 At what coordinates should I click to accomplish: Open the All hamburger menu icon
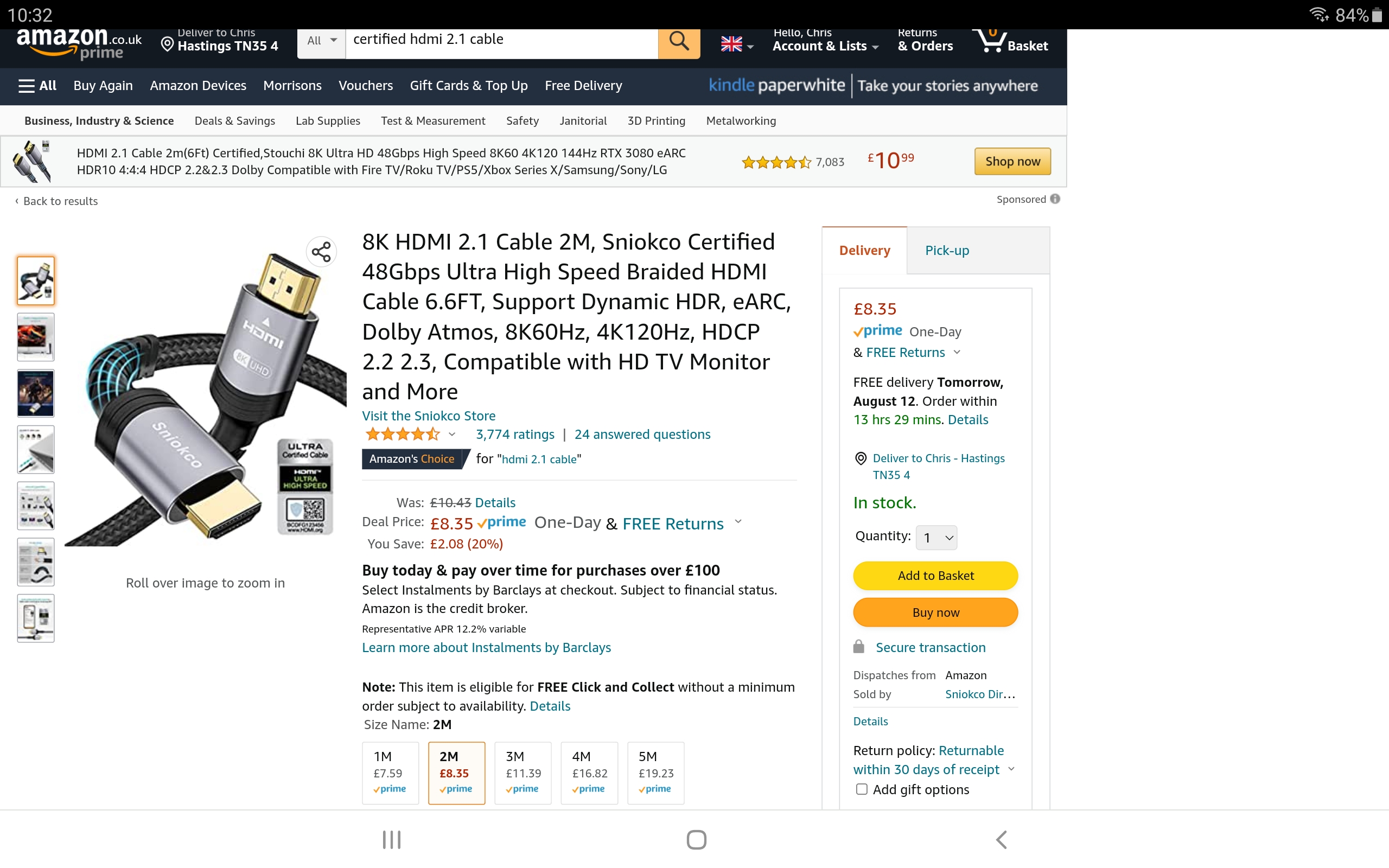[x=27, y=86]
